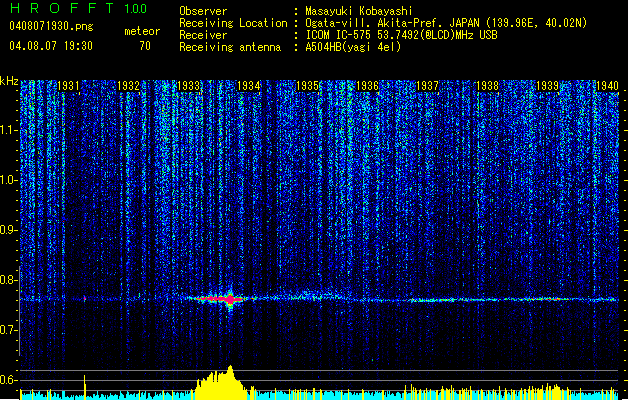This screenshot has height=400, width=629.
Task: Click the Ogata-vill. Akita-Pref. JAPAN location text
Action: [x=446, y=23]
